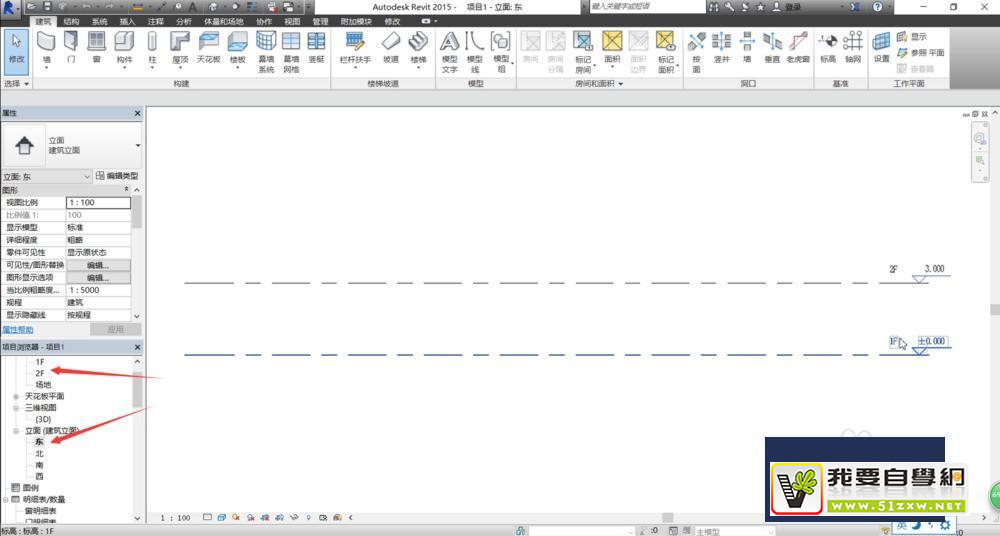
Task: Click 编辑 button for 可见性/图形替换
Action: click(98, 265)
